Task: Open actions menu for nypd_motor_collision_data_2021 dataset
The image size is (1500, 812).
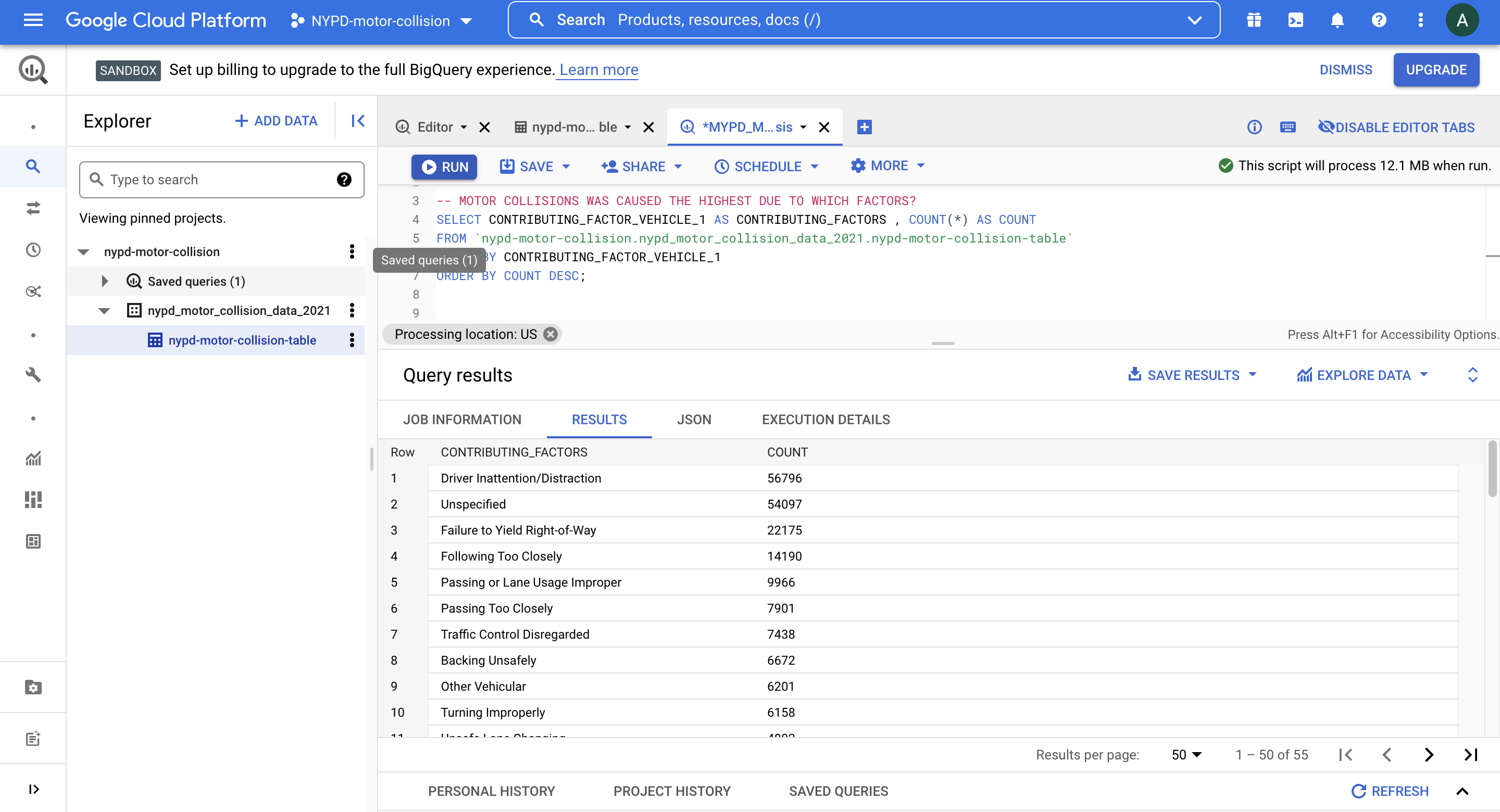Action: [352, 310]
